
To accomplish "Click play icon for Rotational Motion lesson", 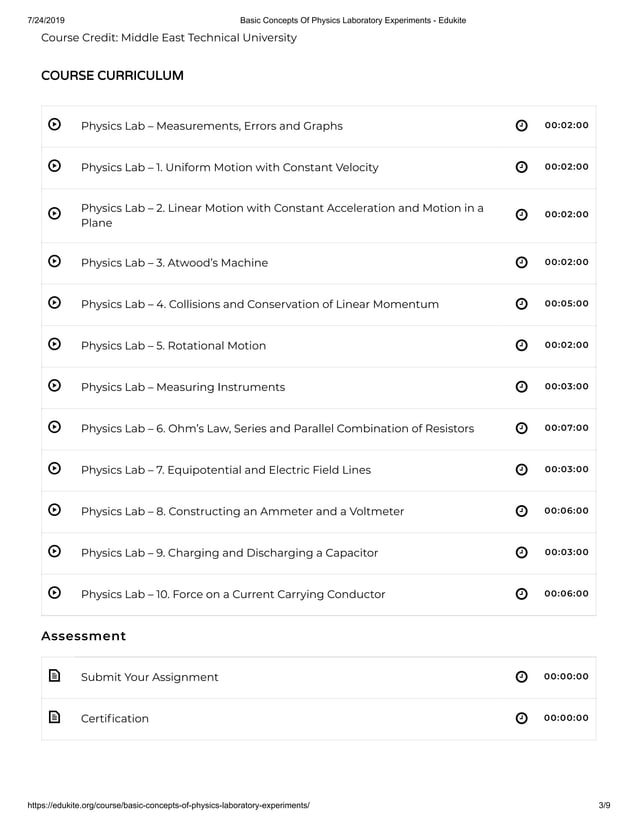I will pos(54,345).
